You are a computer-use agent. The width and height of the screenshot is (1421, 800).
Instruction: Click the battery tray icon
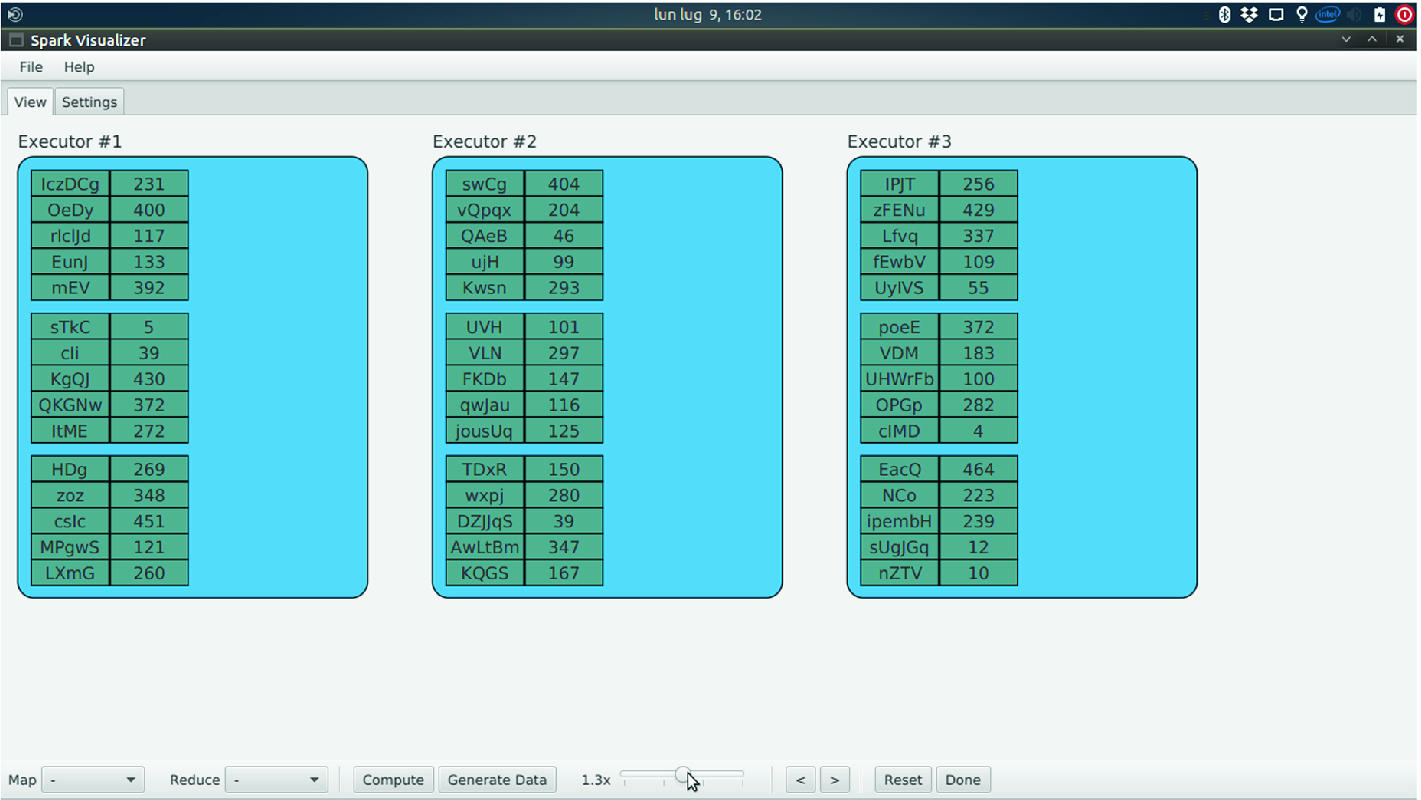point(1380,14)
